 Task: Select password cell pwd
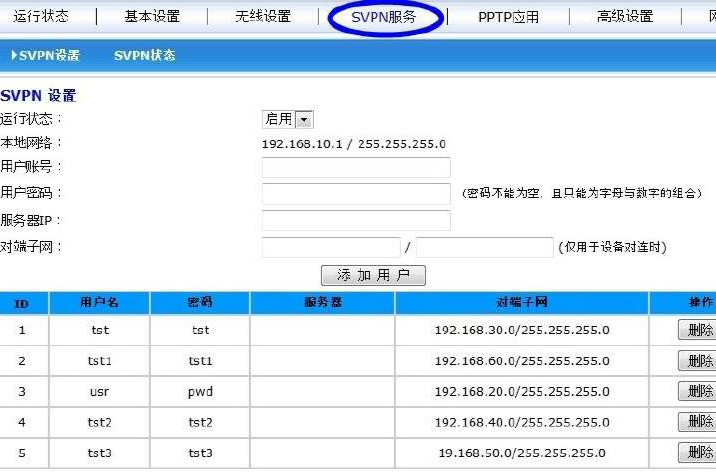(x=200, y=392)
